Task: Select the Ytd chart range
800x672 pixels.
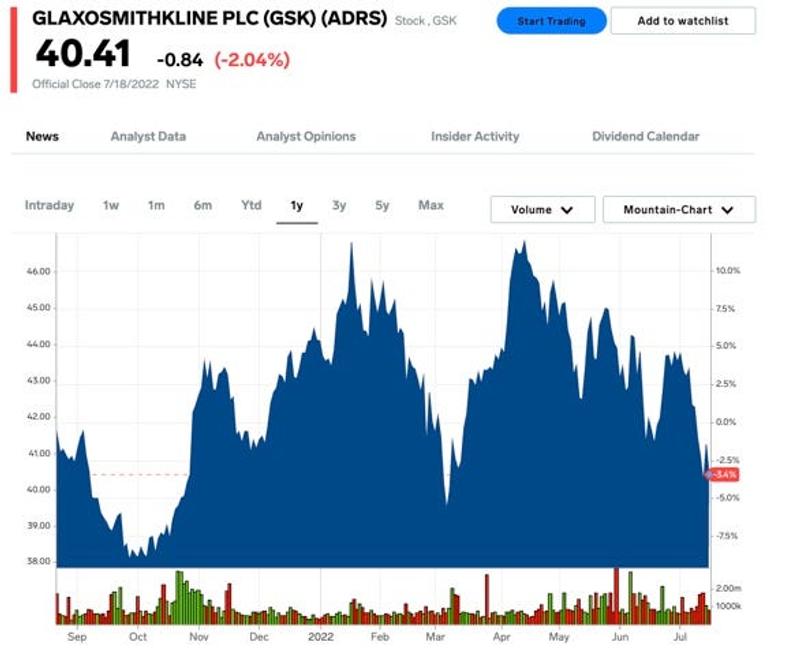Action: [251, 205]
